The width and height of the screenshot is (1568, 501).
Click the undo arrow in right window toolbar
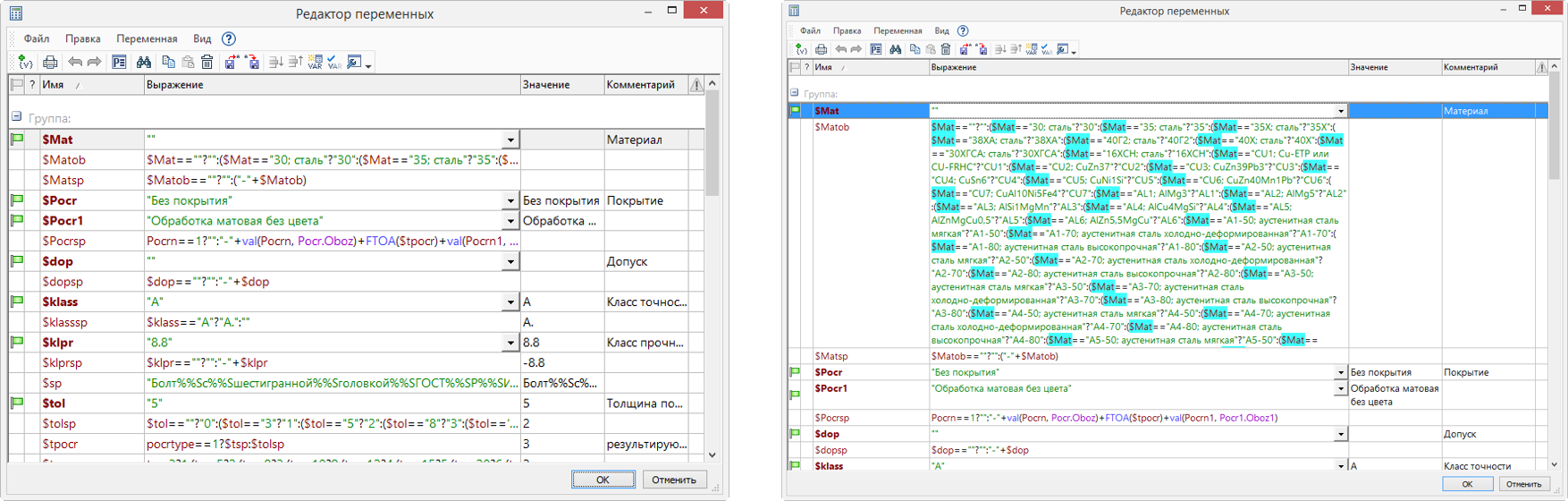pyautogui.click(x=840, y=49)
